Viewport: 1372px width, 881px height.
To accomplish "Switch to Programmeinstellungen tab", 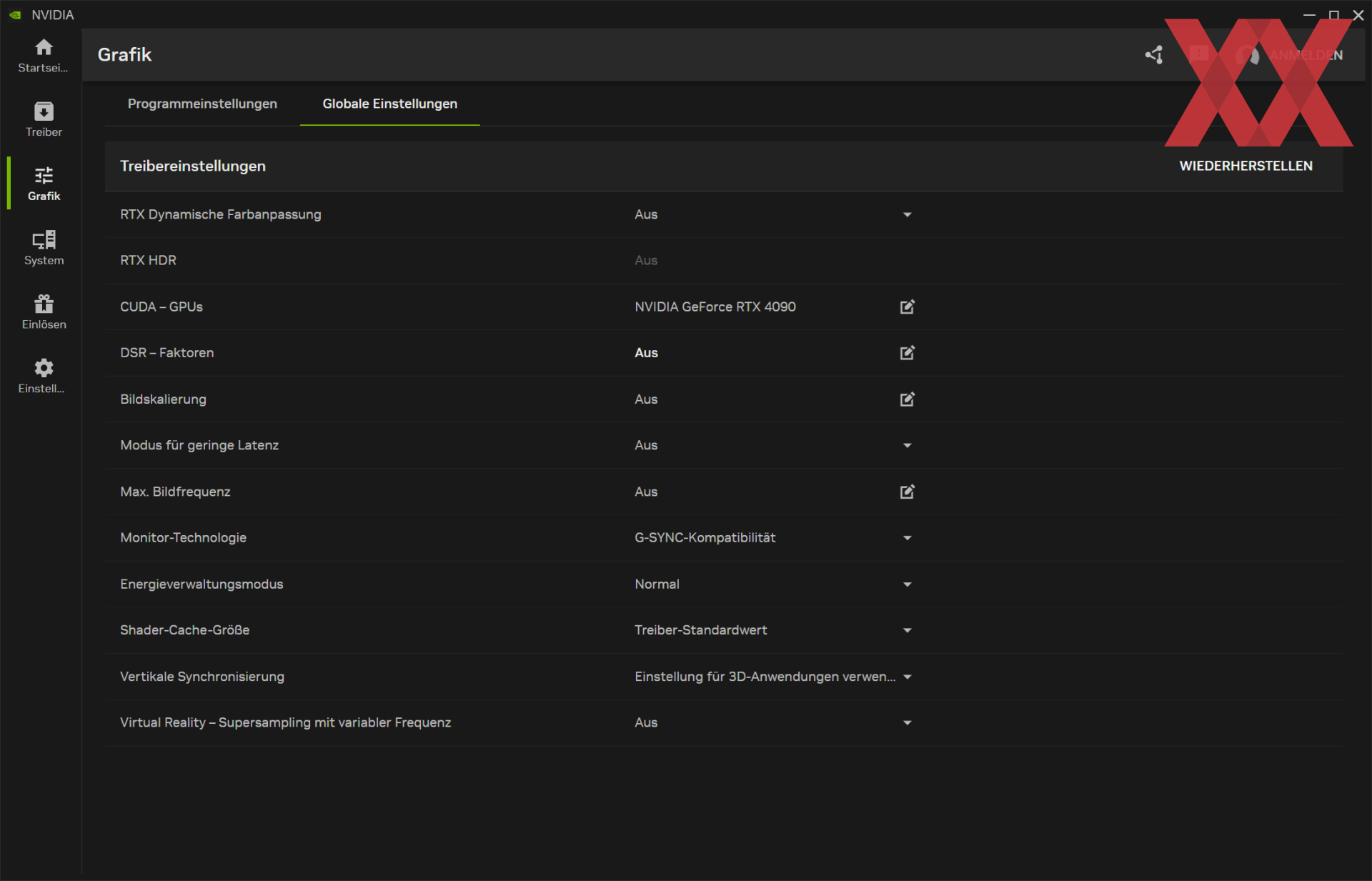I will point(202,104).
